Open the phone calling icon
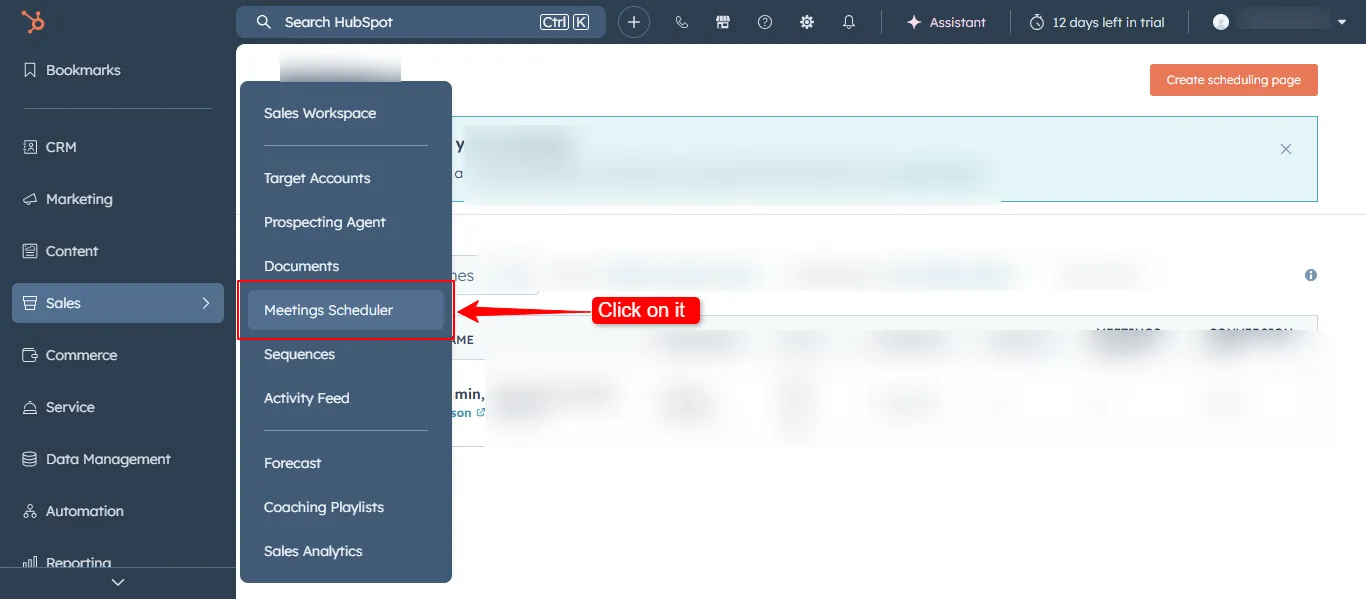This screenshot has width=1366, height=599. (682, 22)
